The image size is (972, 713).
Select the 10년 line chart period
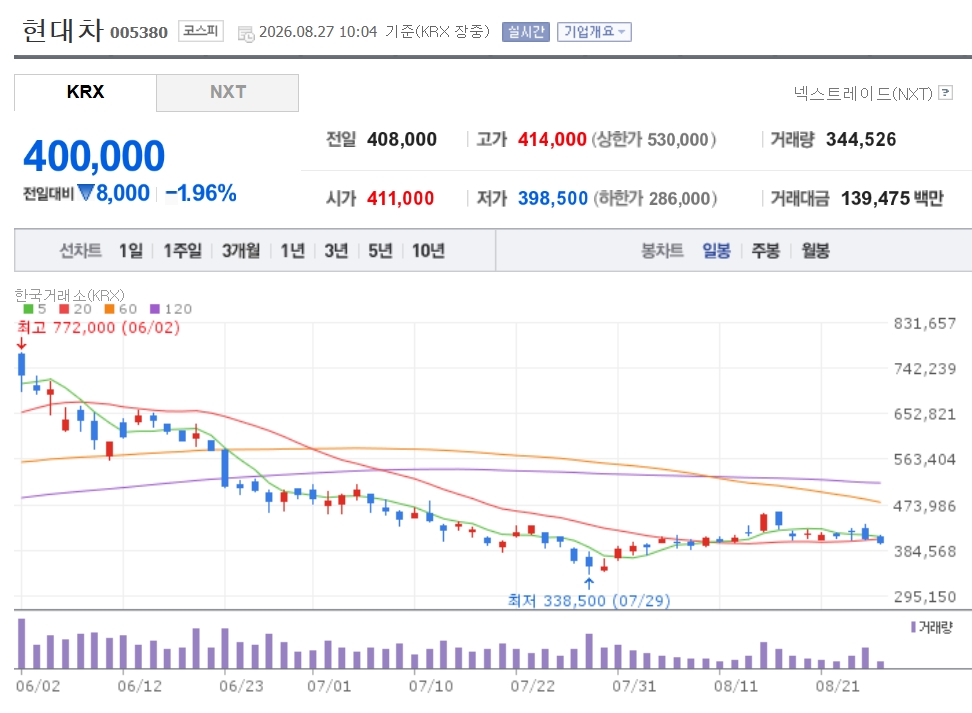[428, 250]
